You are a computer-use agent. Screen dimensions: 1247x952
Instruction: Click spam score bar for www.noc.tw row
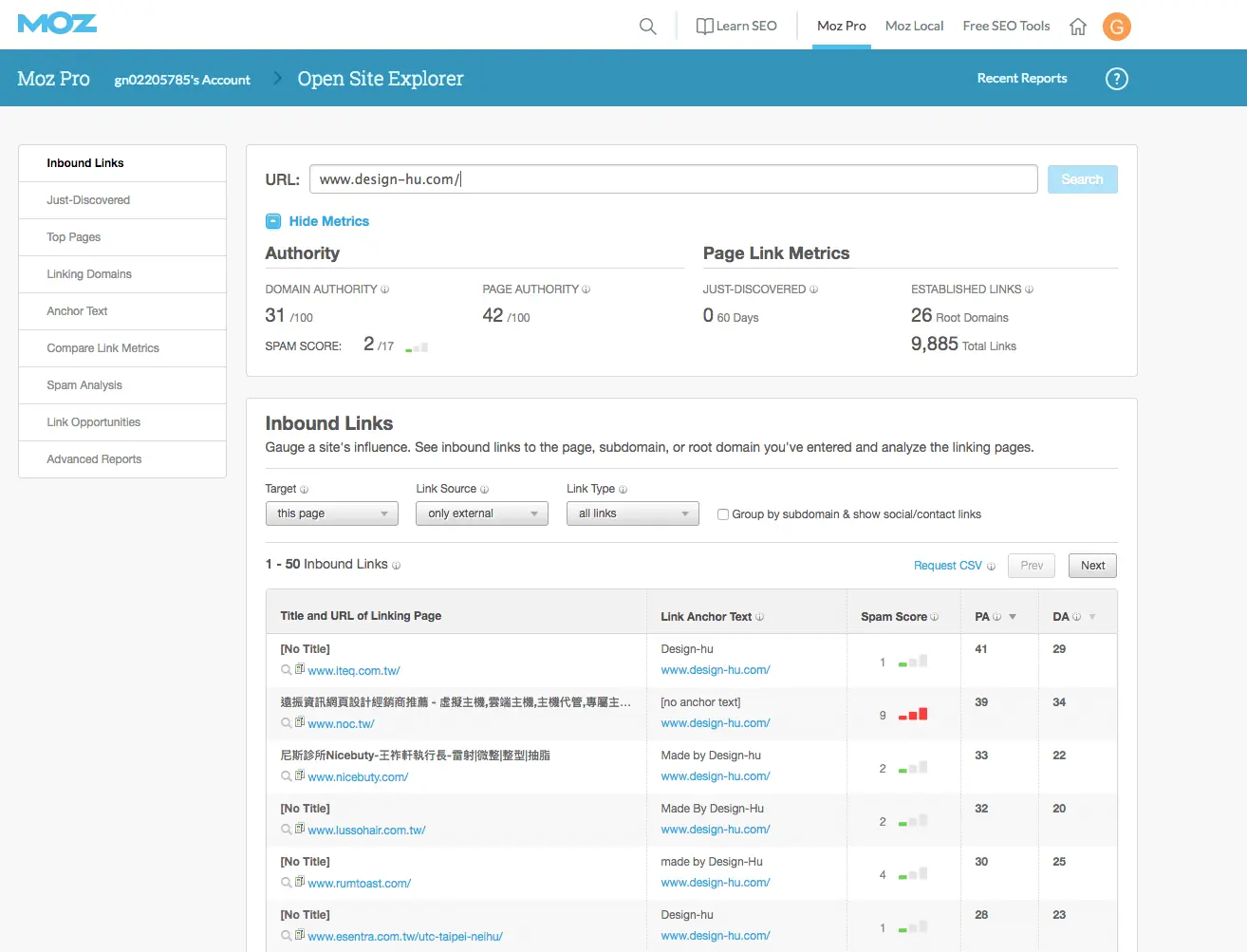click(x=913, y=714)
